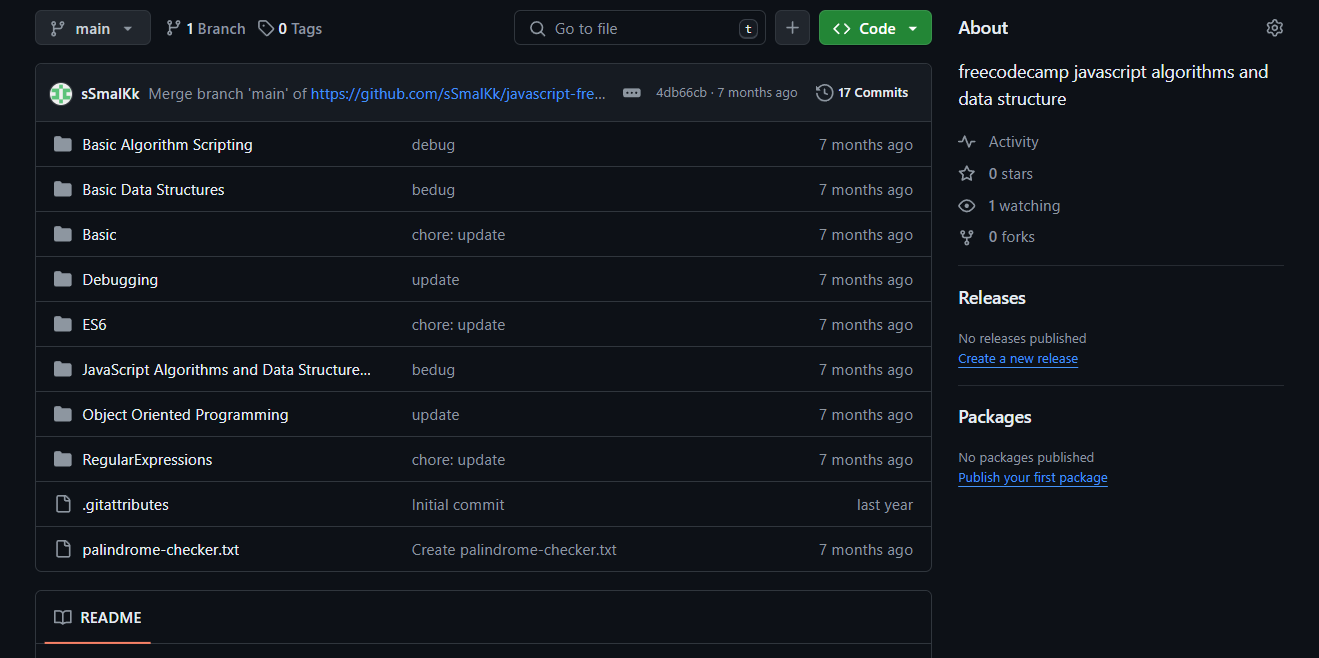Image resolution: width=1319 pixels, height=658 pixels.
Task: Open the 1 Branch link
Action: 205,29
